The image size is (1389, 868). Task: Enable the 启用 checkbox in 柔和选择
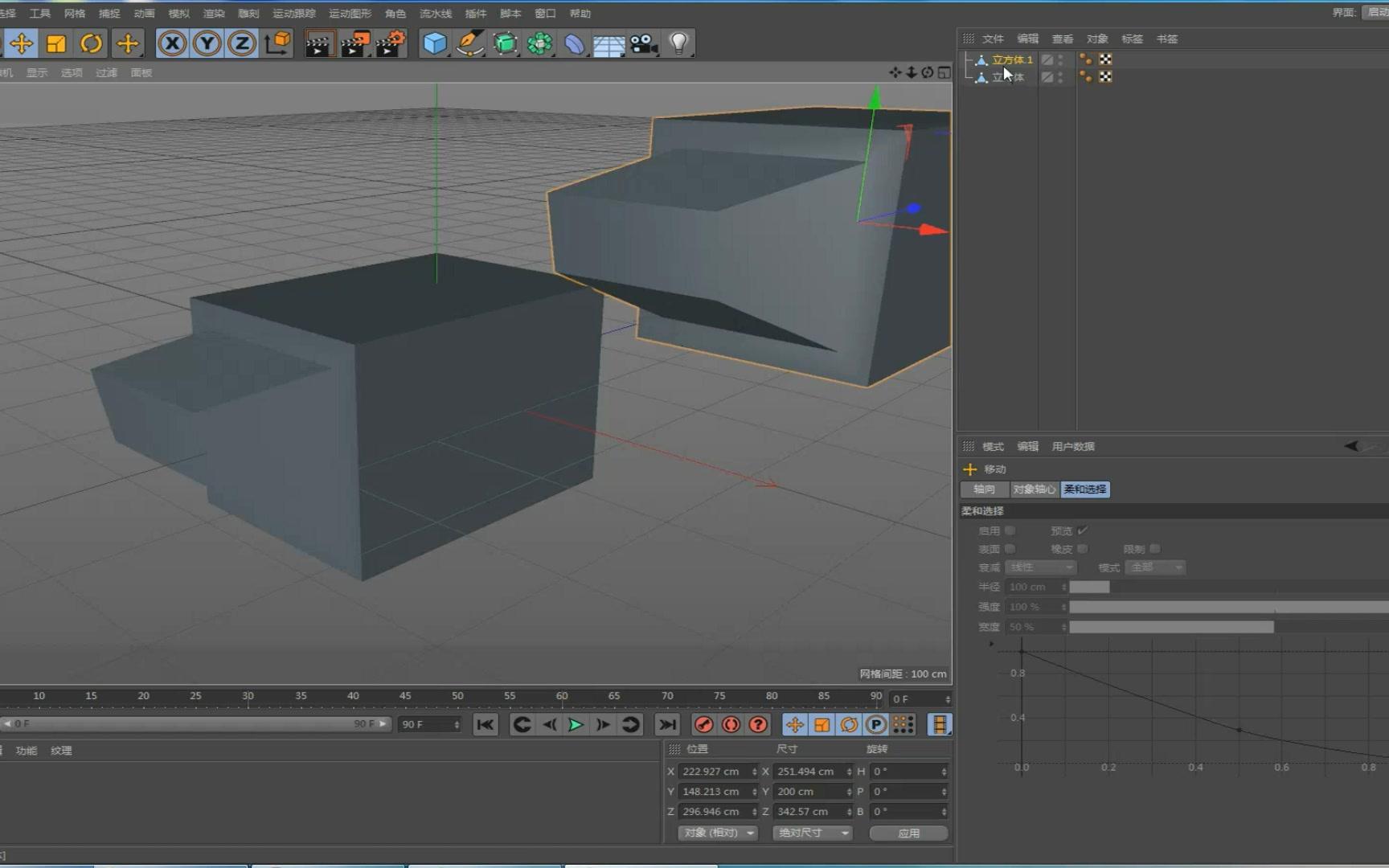pos(1010,530)
